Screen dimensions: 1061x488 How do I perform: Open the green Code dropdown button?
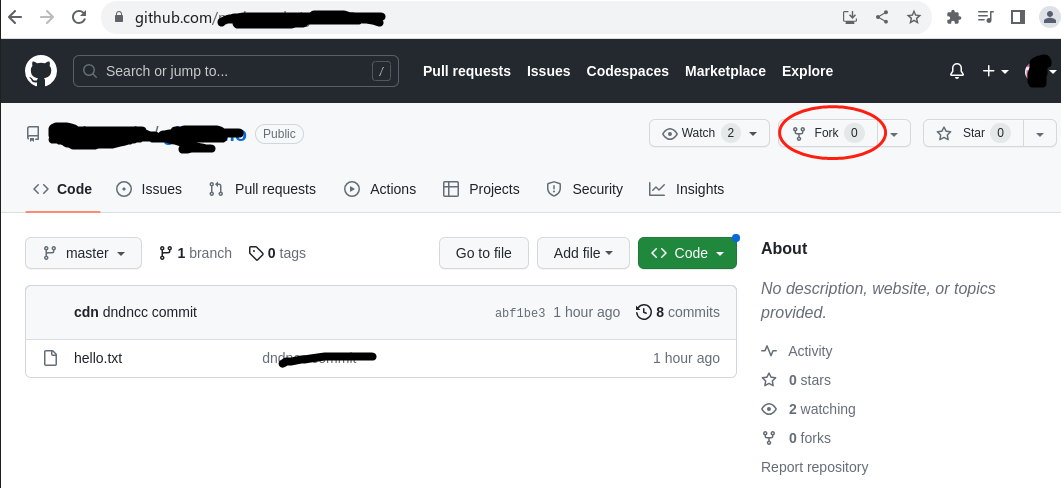click(687, 253)
